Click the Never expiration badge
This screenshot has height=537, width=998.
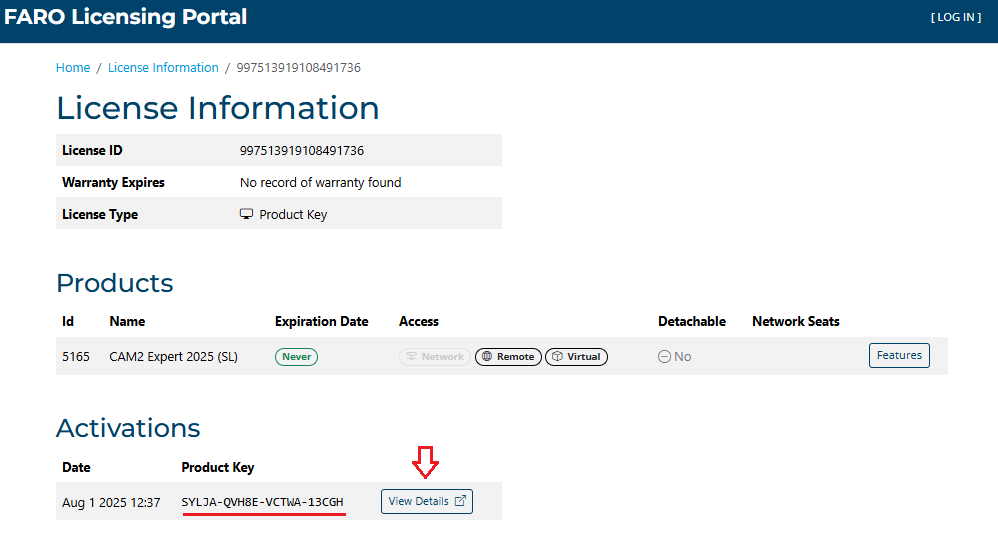coord(296,356)
